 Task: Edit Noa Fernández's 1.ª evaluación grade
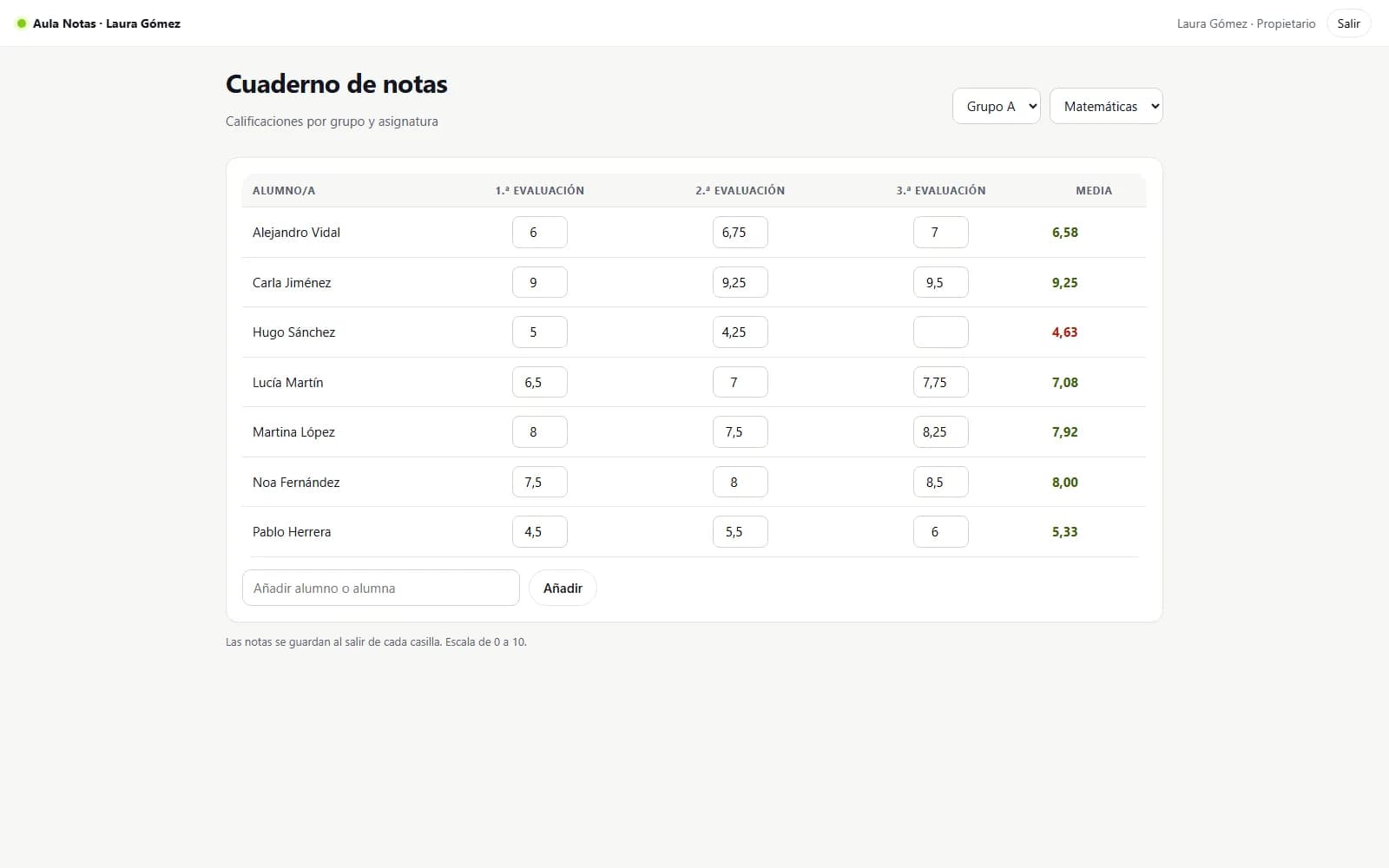[x=539, y=482]
